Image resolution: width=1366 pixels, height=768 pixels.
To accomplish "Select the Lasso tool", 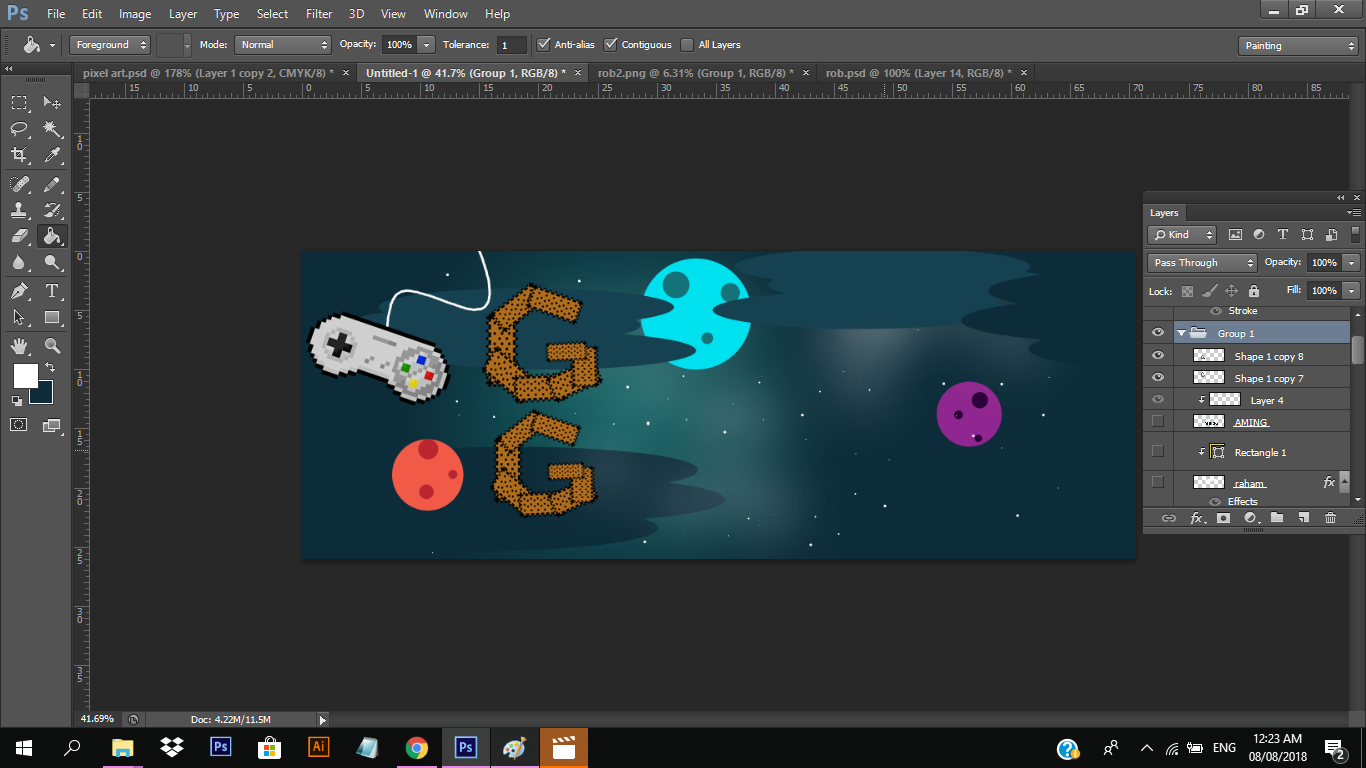I will (x=19, y=129).
